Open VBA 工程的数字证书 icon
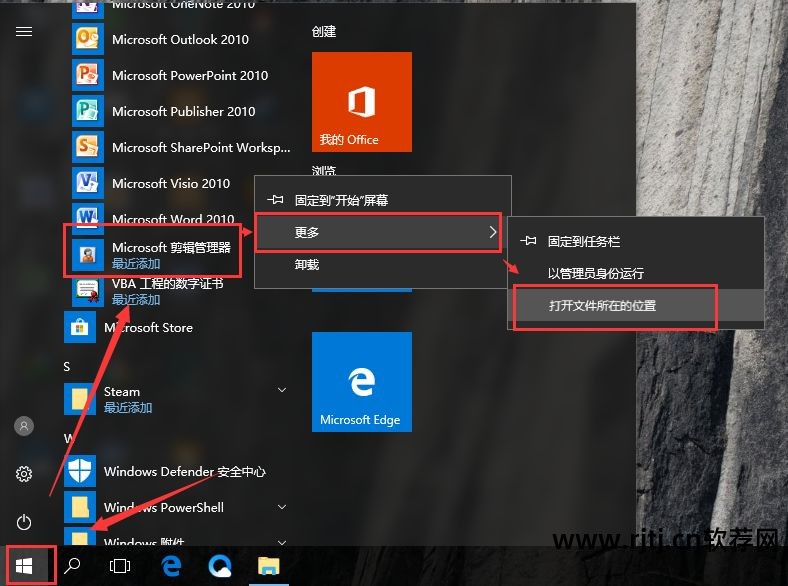Screen dimensions: 788x586 (87, 291)
